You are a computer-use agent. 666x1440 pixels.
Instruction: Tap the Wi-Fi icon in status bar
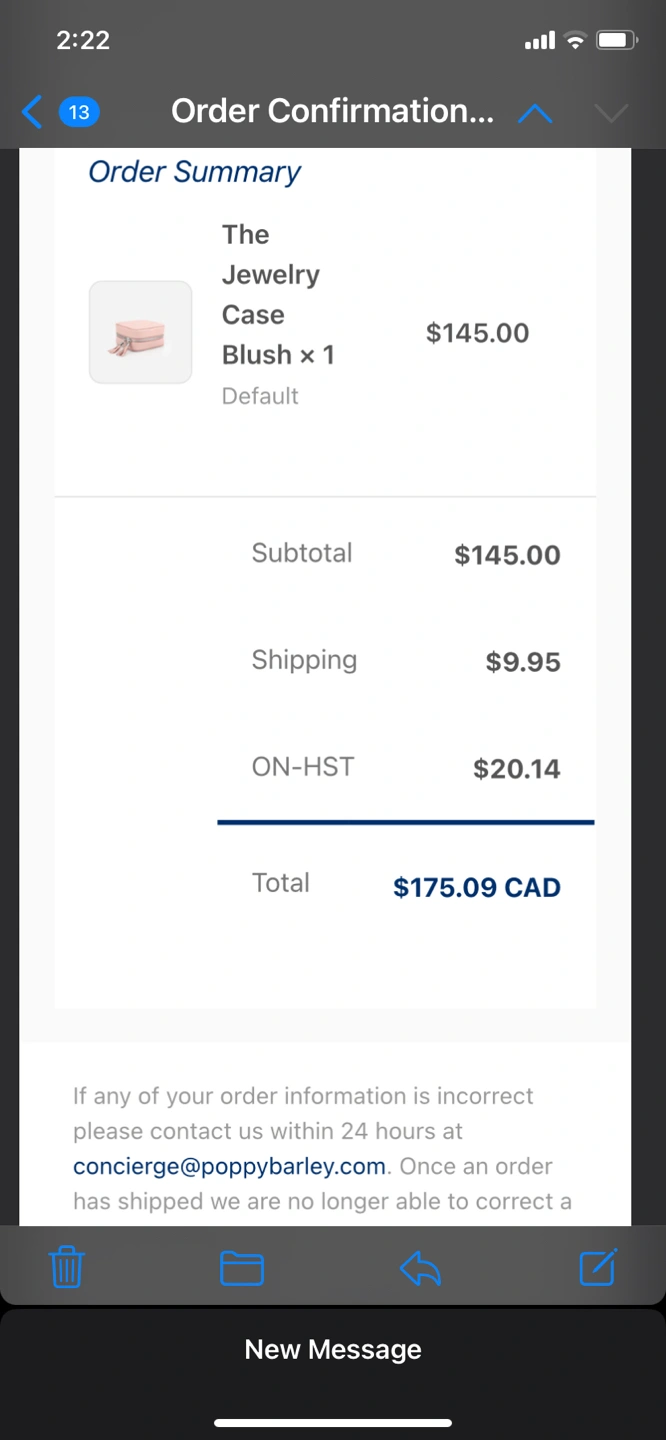pos(574,41)
